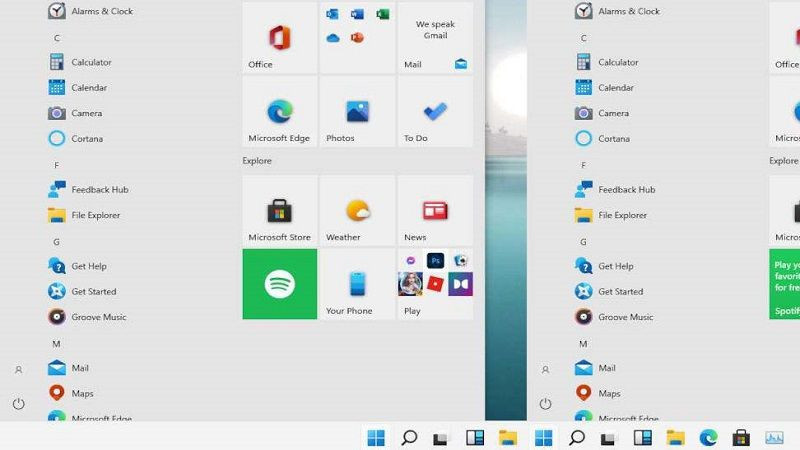Open the Your Phone tile
The height and width of the screenshot is (450, 800).
[357, 284]
